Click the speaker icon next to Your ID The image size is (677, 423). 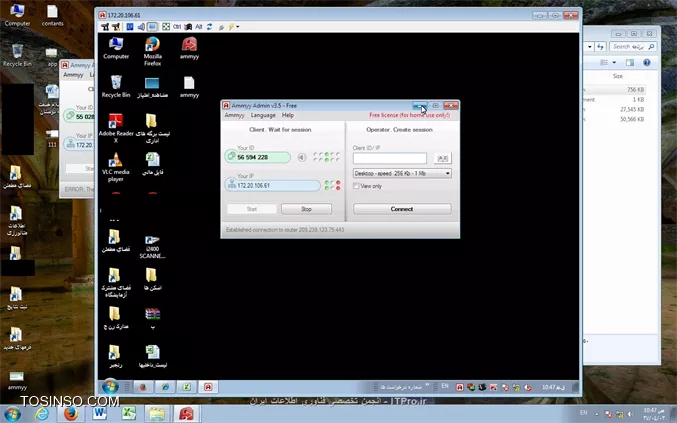(x=302, y=157)
